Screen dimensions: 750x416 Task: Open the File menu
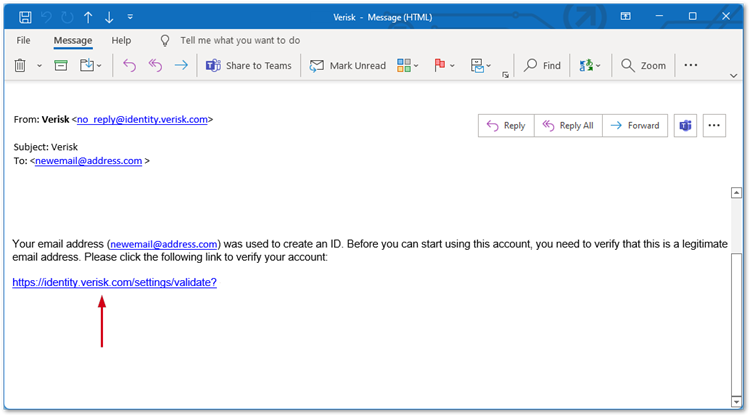23,40
